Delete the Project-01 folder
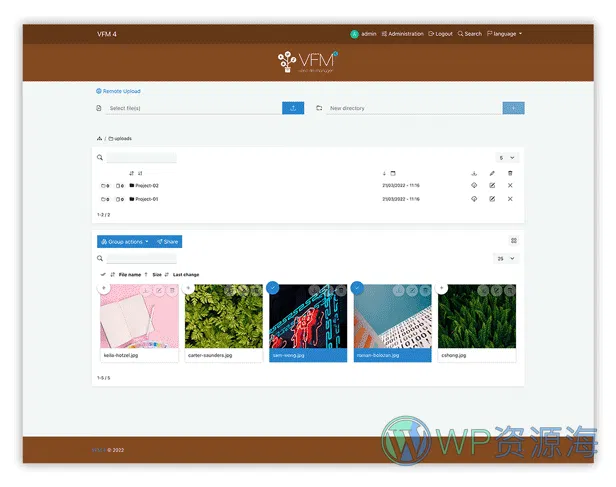Screen dimensions: 616x487 [x=510, y=199]
